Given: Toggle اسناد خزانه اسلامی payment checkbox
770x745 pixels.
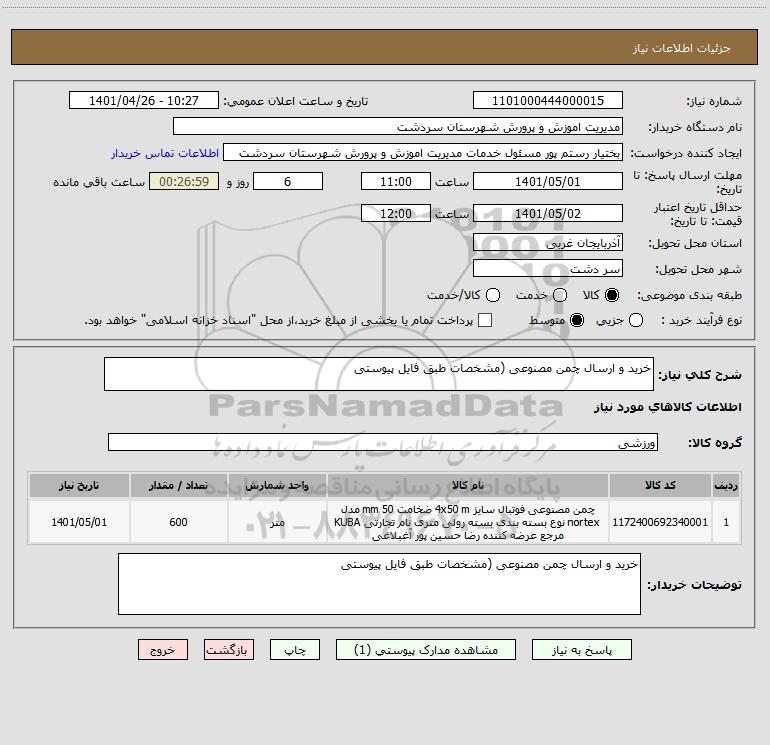Looking at the screenshot, I should 485,320.
